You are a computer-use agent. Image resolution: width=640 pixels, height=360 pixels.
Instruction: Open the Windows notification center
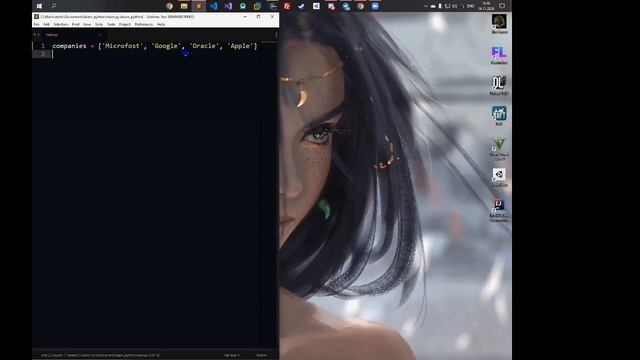[x=502, y=6]
